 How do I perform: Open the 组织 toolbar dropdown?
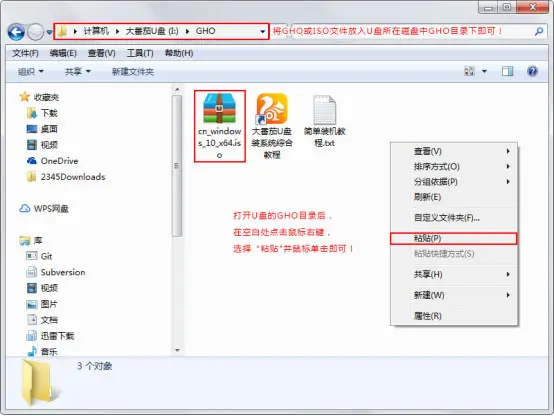pos(31,72)
